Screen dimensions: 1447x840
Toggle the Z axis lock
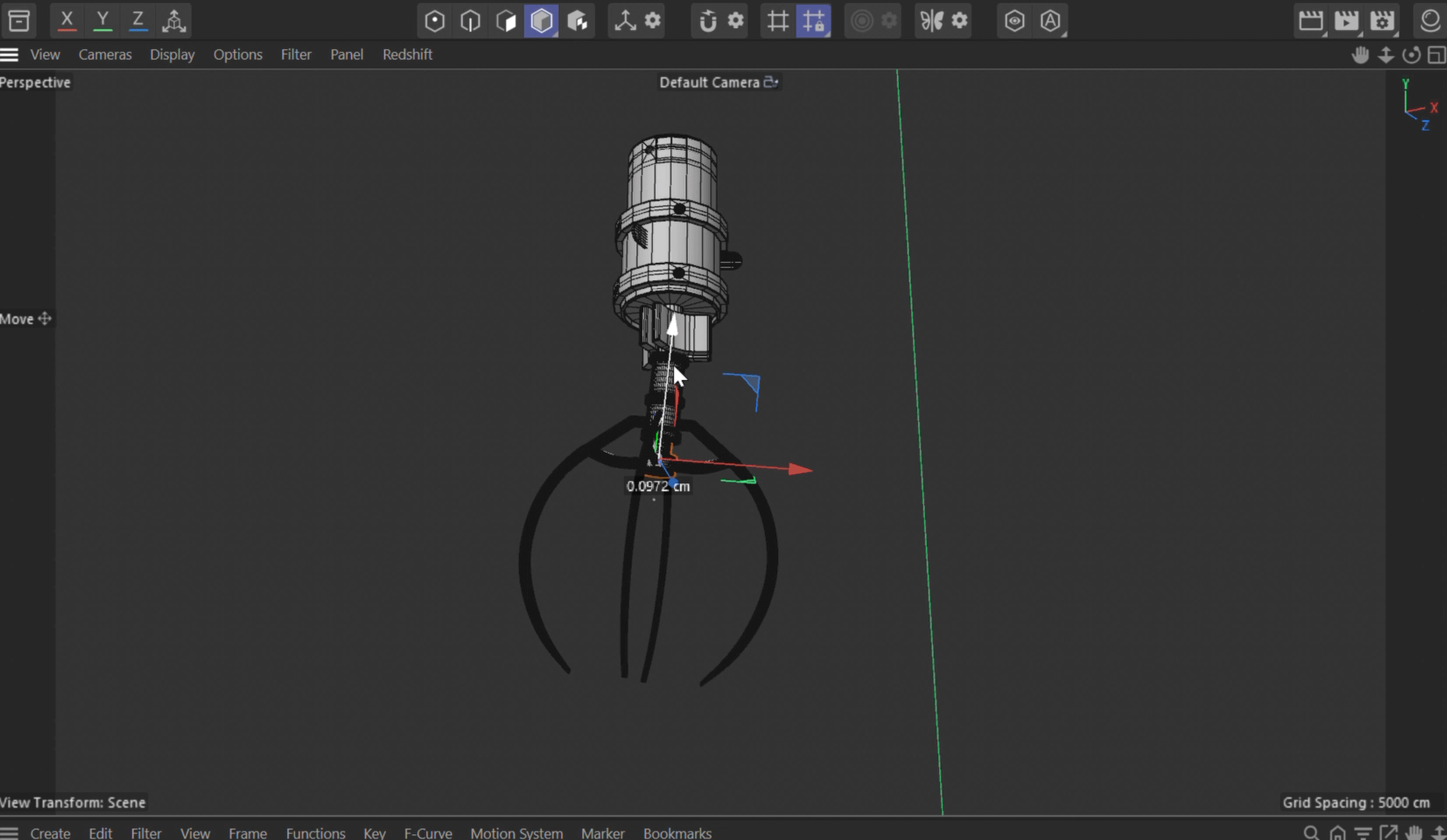coord(138,20)
